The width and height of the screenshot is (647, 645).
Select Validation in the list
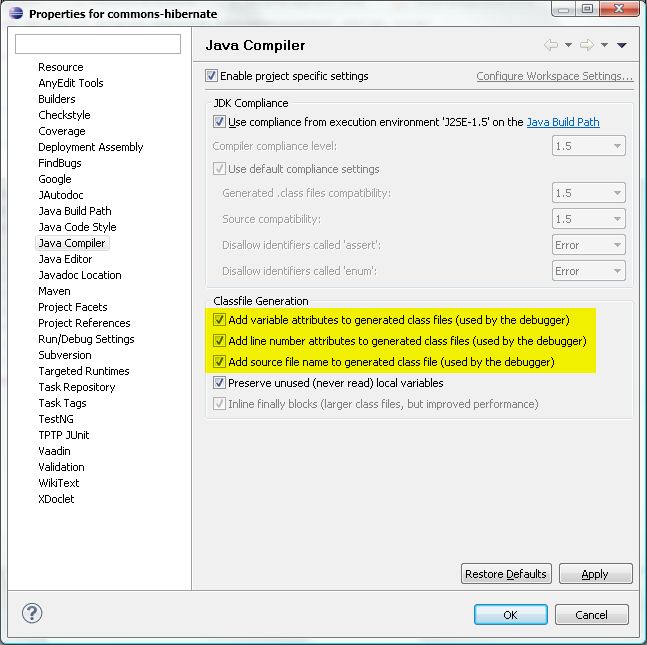pos(61,467)
